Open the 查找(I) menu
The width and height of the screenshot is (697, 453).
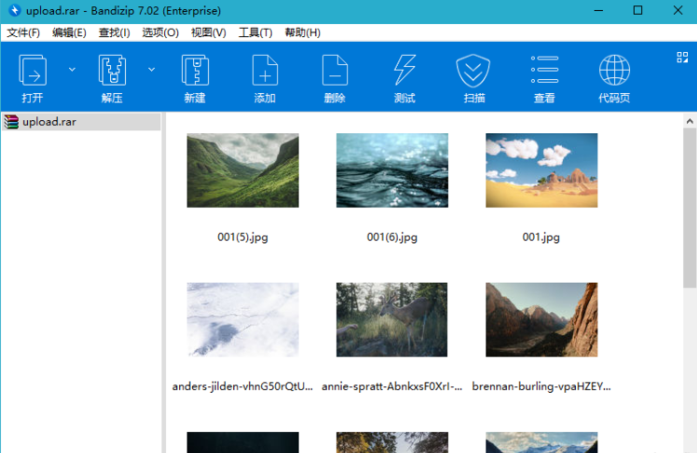coord(114,32)
